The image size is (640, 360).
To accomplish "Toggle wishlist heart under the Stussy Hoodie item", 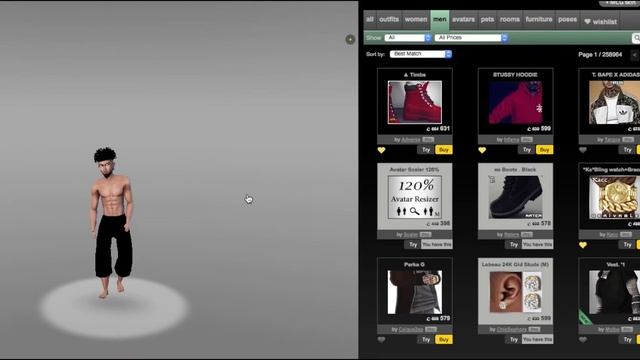I will (x=482, y=150).
